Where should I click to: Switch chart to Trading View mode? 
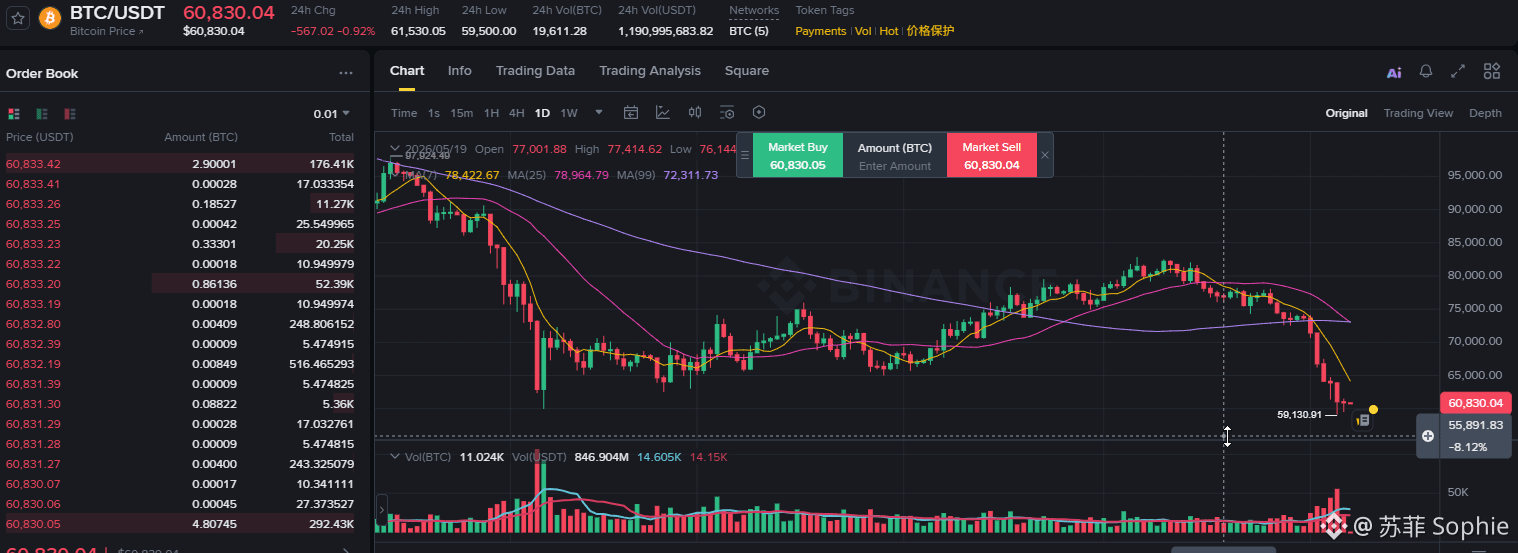[x=1418, y=113]
